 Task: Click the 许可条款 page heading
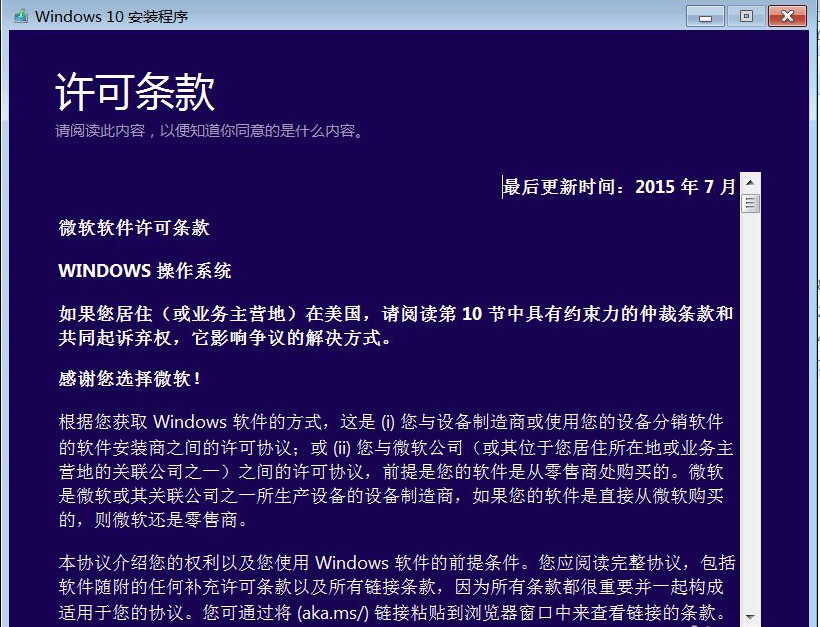135,92
